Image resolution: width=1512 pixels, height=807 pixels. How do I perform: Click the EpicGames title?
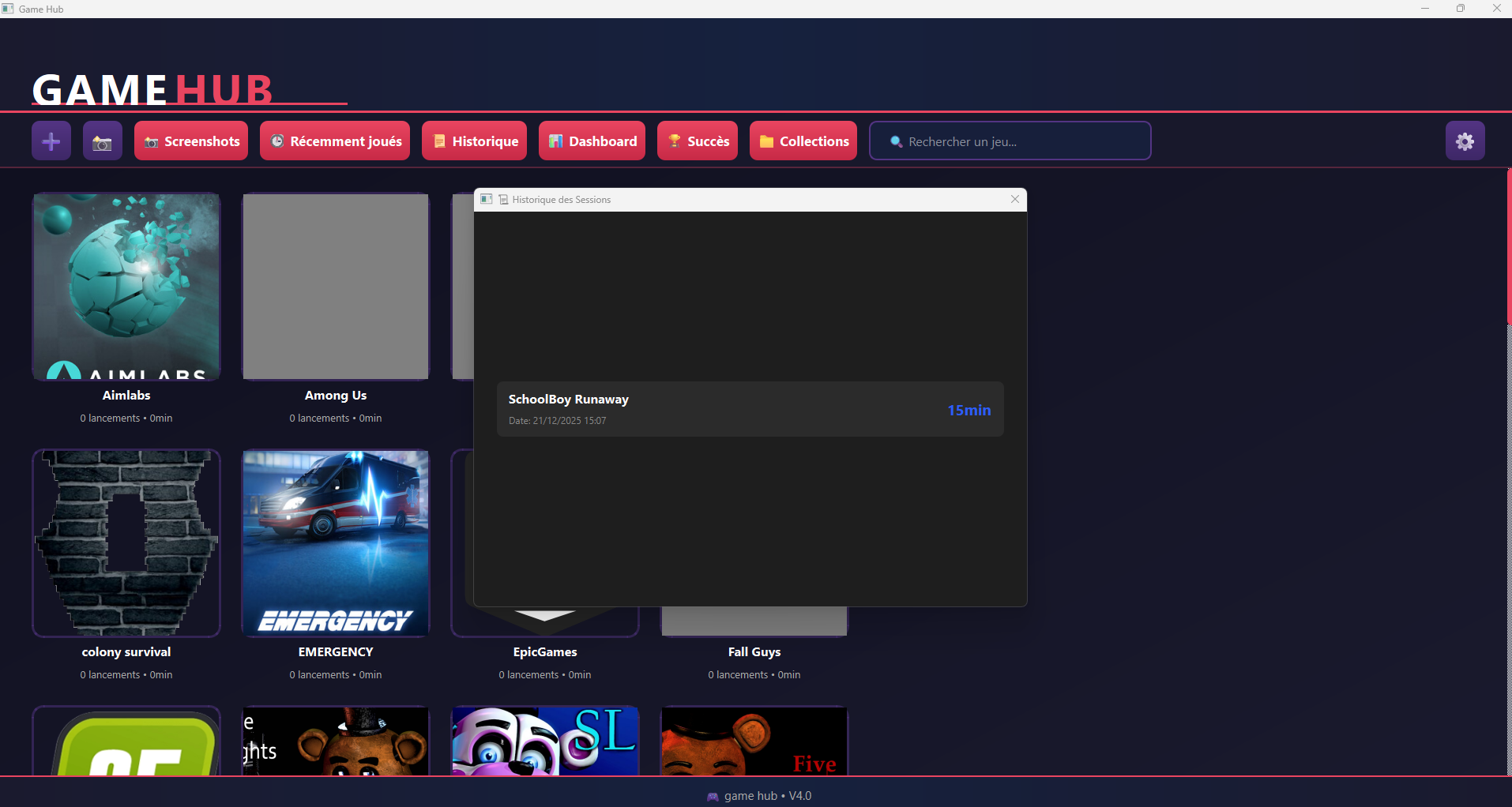tap(545, 652)
